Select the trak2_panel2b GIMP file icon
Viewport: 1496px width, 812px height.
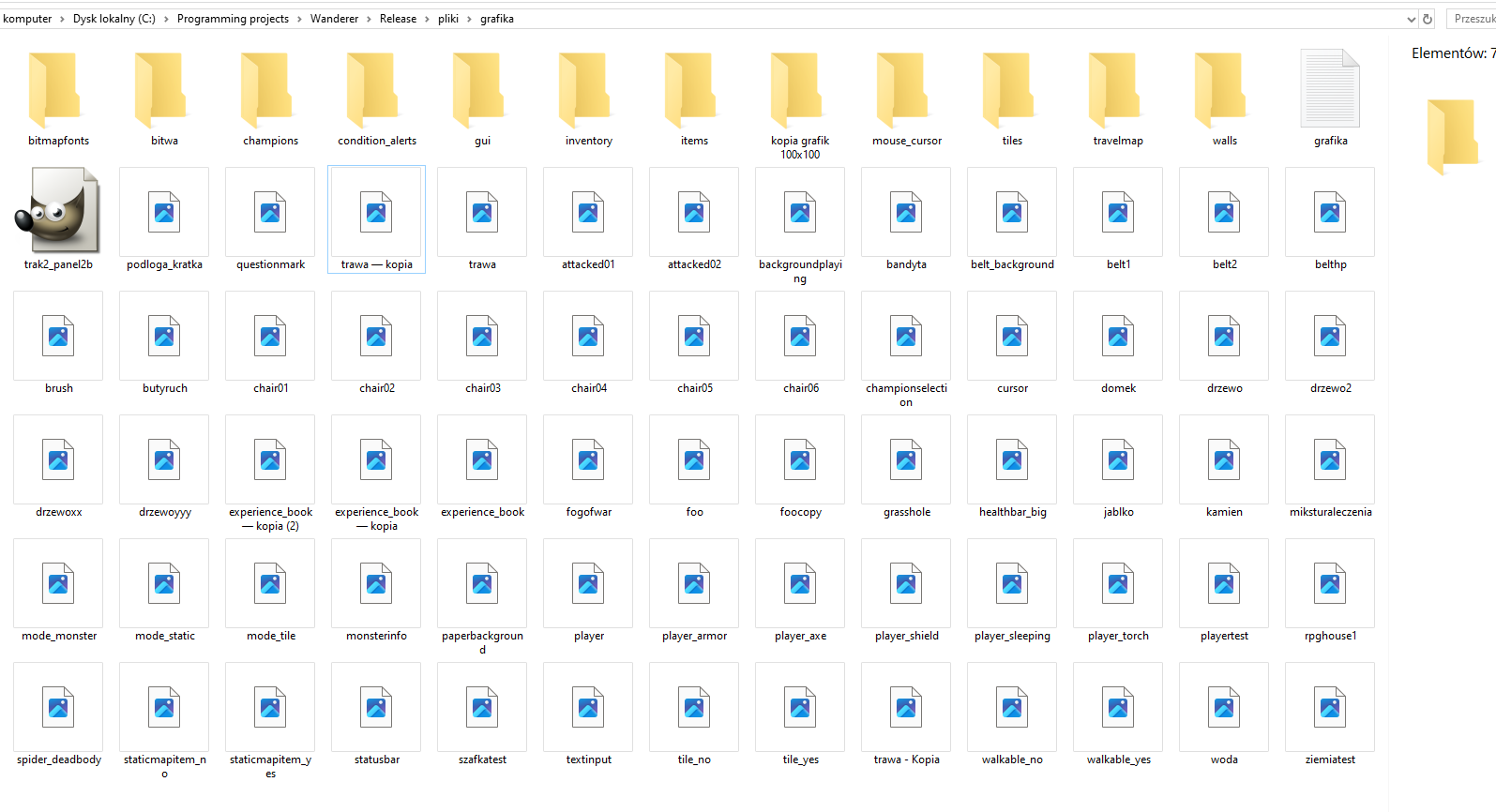pyautogui.click(x=58, y=211)
